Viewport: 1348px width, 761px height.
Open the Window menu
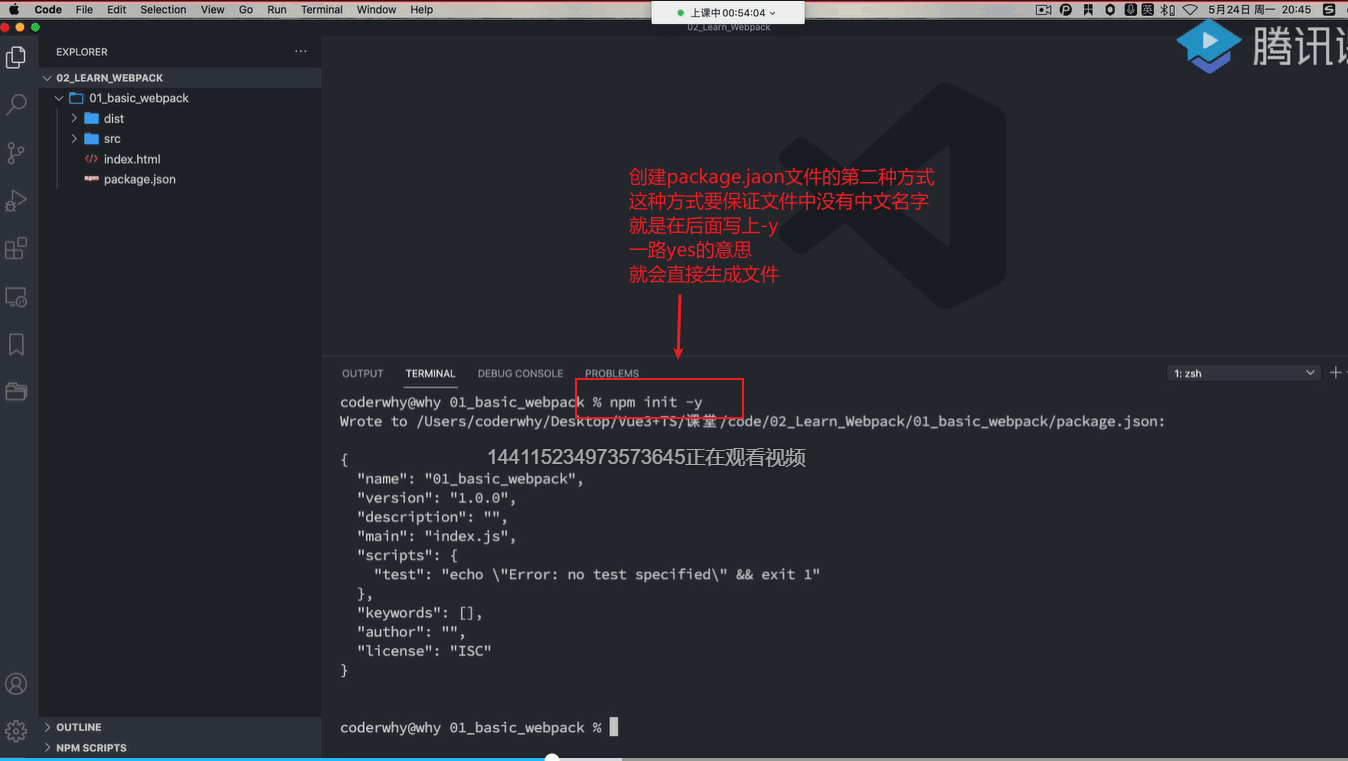click(x=377, y=9)
